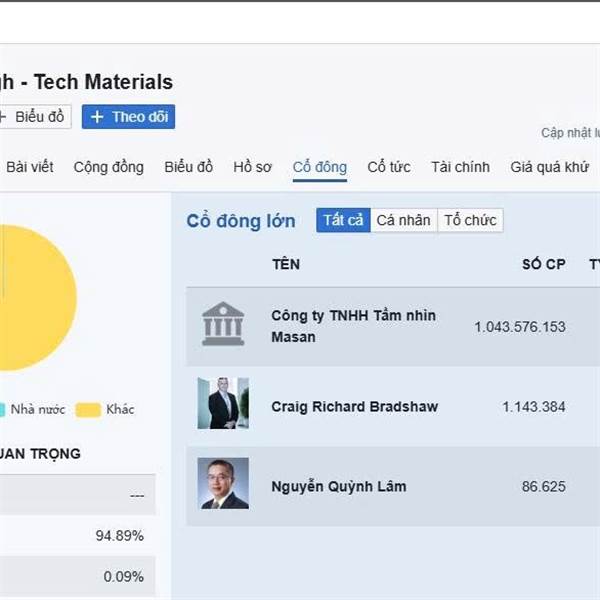Viewport: 600px width, 600px height.
Task: Click Nguyễn Quỳnh Lâm's profile photo
Action: tap(222, 484)
